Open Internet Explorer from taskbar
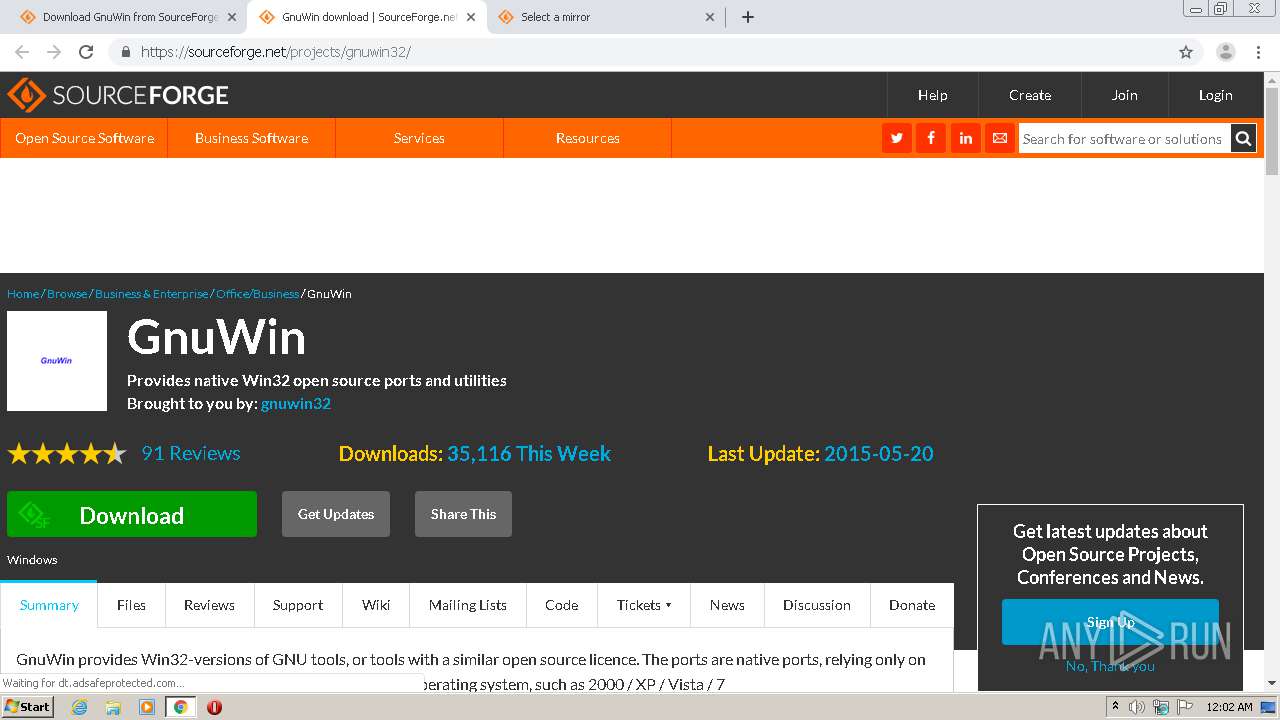Screen dimensions: 1280x720 click(79, 707)
